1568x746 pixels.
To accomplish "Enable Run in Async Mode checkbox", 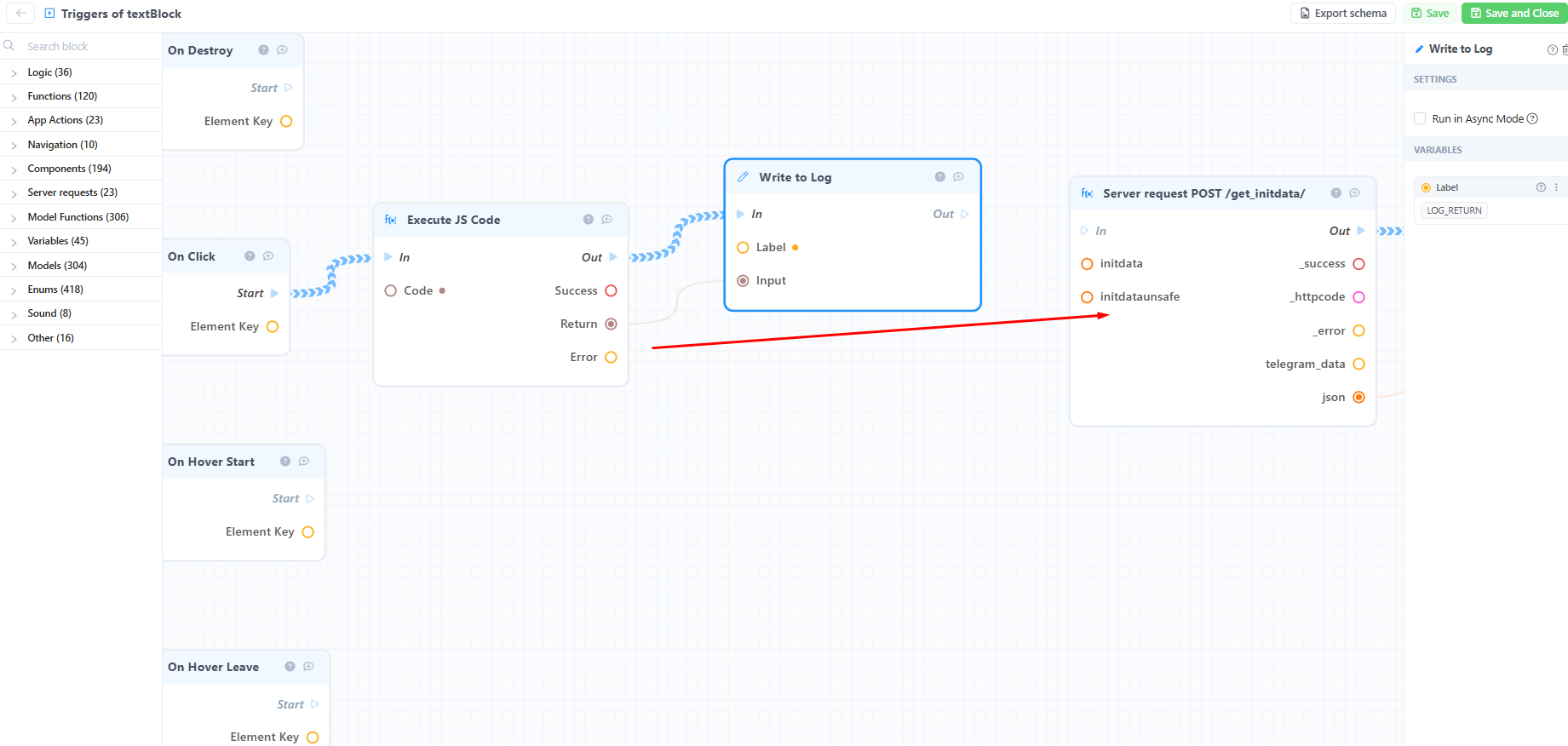I will [x=1420, y=119].
